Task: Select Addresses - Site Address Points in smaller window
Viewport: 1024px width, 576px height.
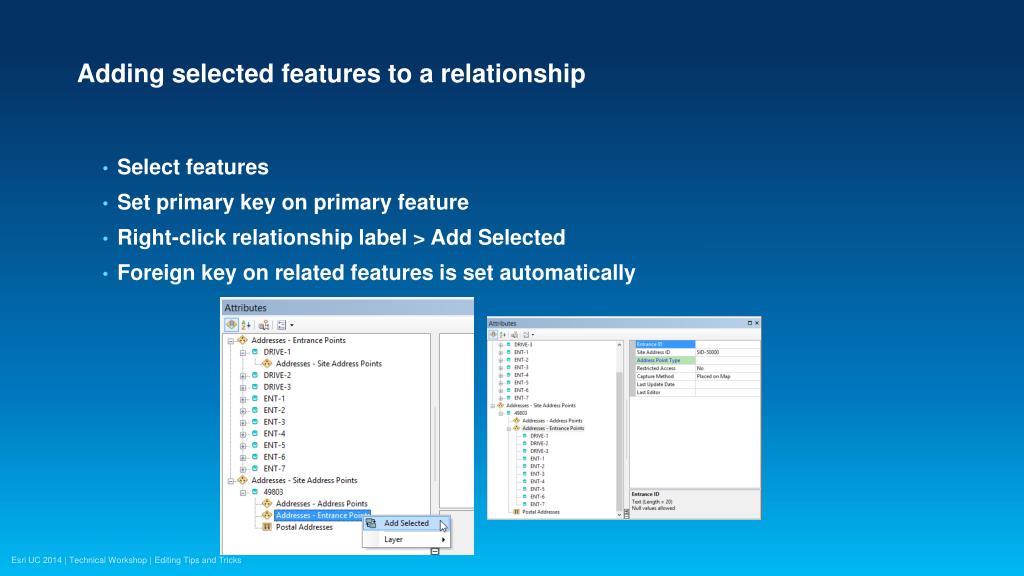Action: click(541, 406)
